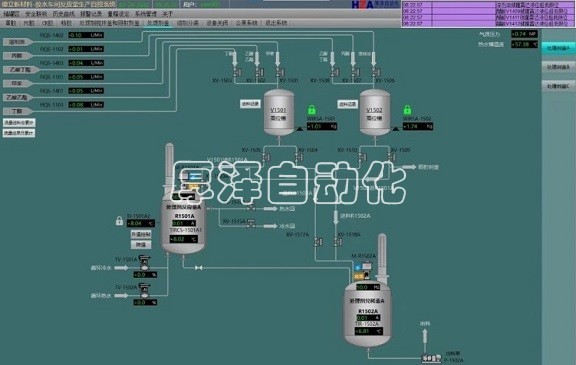Click the FIQS-1402 flow rate value field
This screenshot has height=365, width=576.
[x=86, y=35]
